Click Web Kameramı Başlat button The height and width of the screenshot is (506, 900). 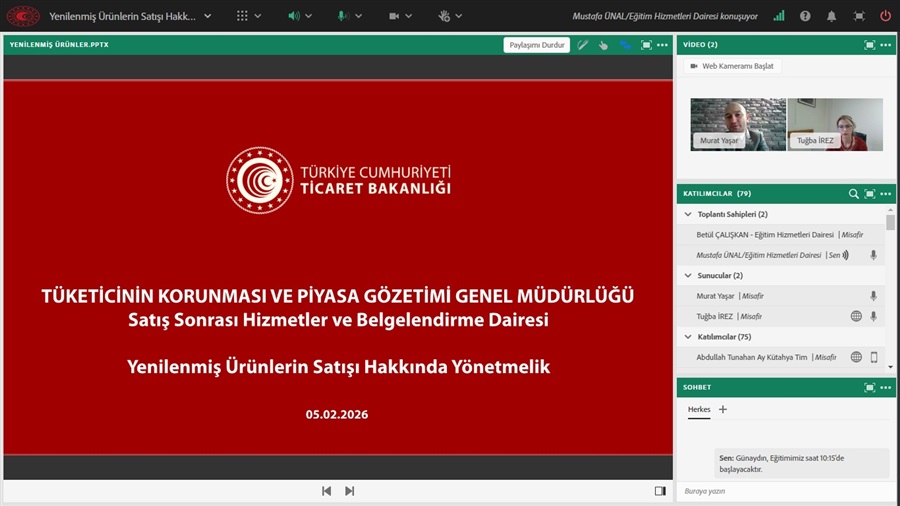(731, 66)
